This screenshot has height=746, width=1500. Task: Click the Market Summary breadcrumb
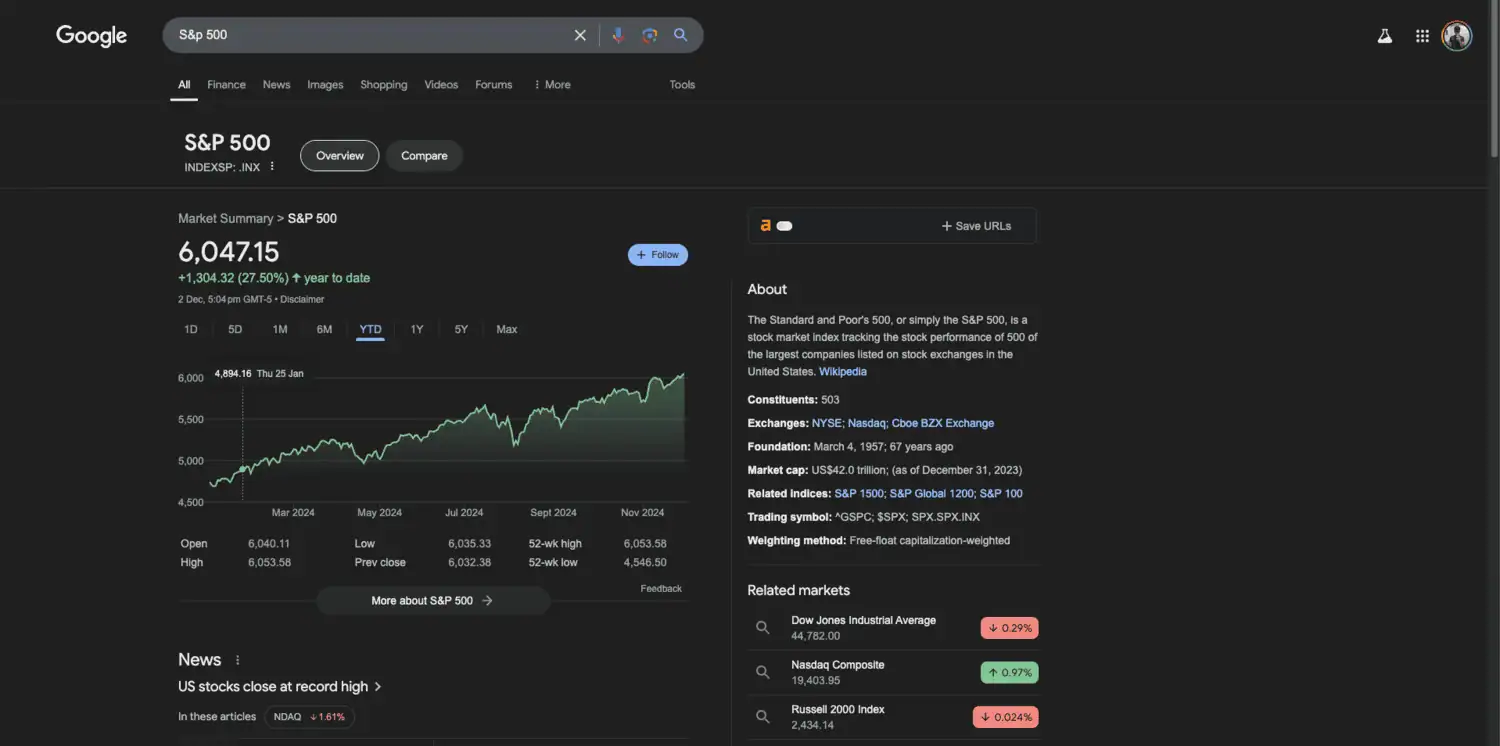pos(225,219)
